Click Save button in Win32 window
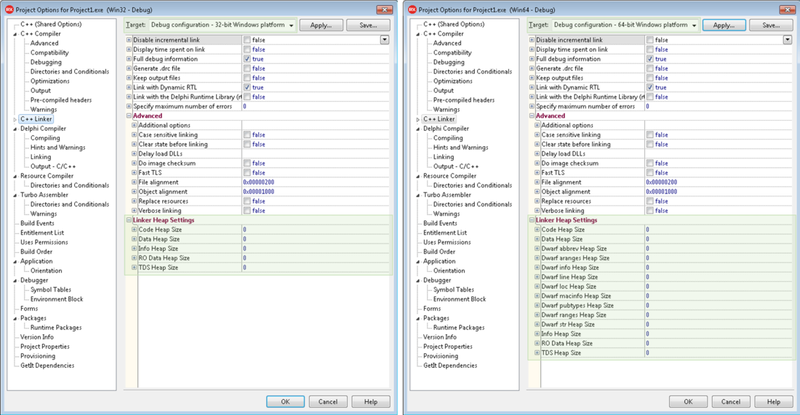 pos(368,25)
